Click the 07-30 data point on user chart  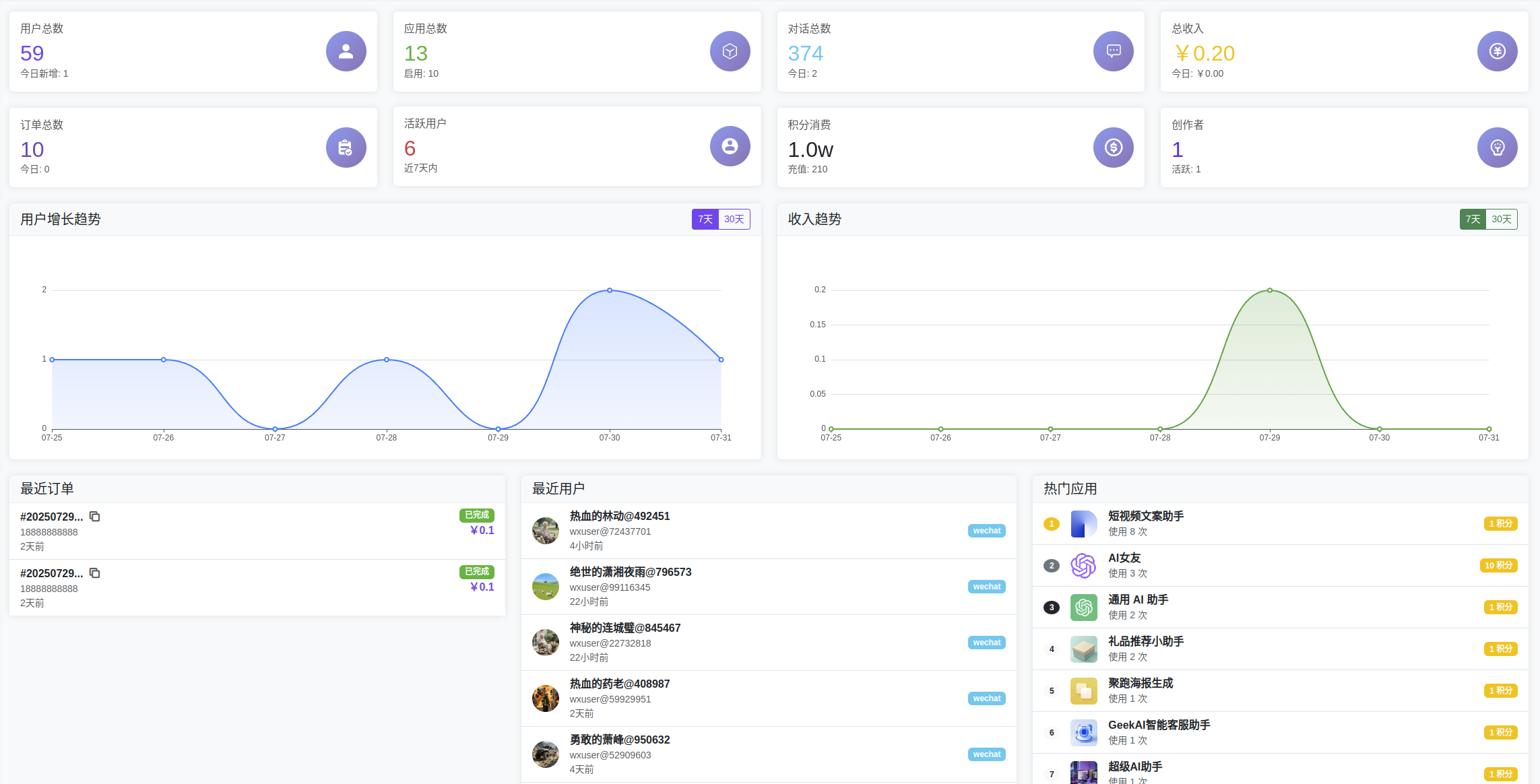[x=610, y=290]
